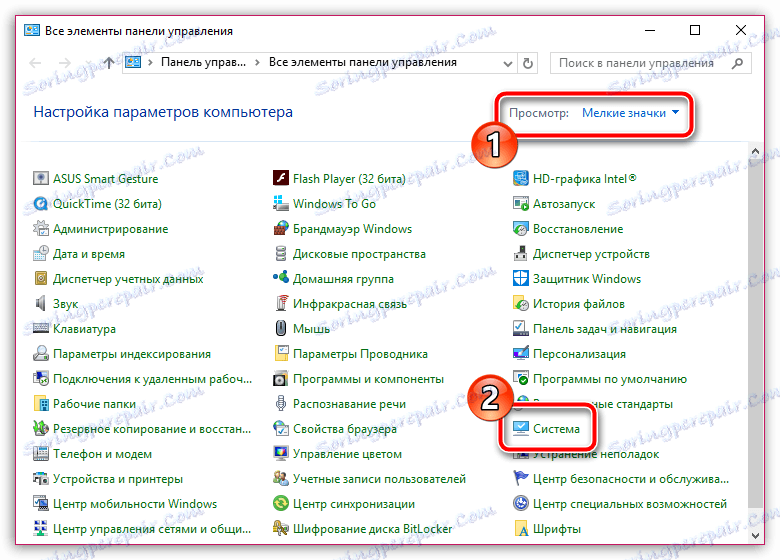Click the Диспетчер учетных данных safe icon

pos(40,279)
